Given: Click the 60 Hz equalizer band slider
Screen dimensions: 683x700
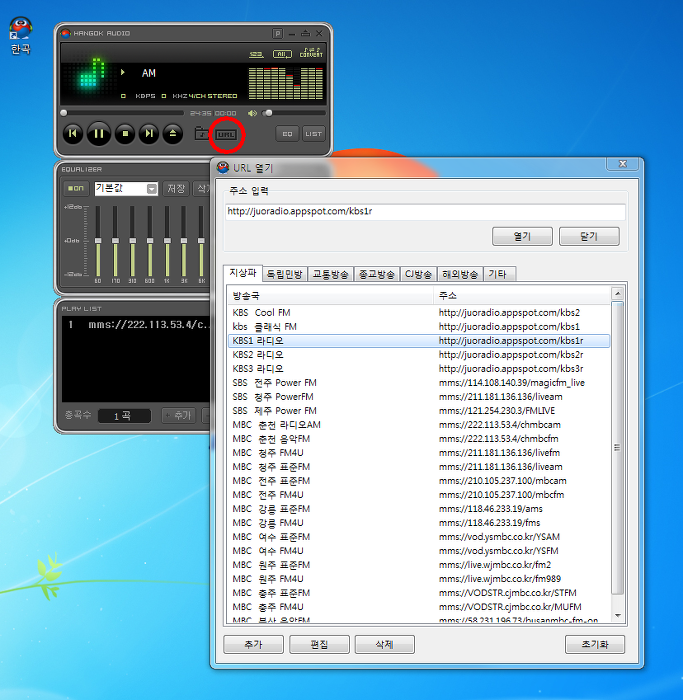Looking at the screenshot, I should tap(98, 241).
